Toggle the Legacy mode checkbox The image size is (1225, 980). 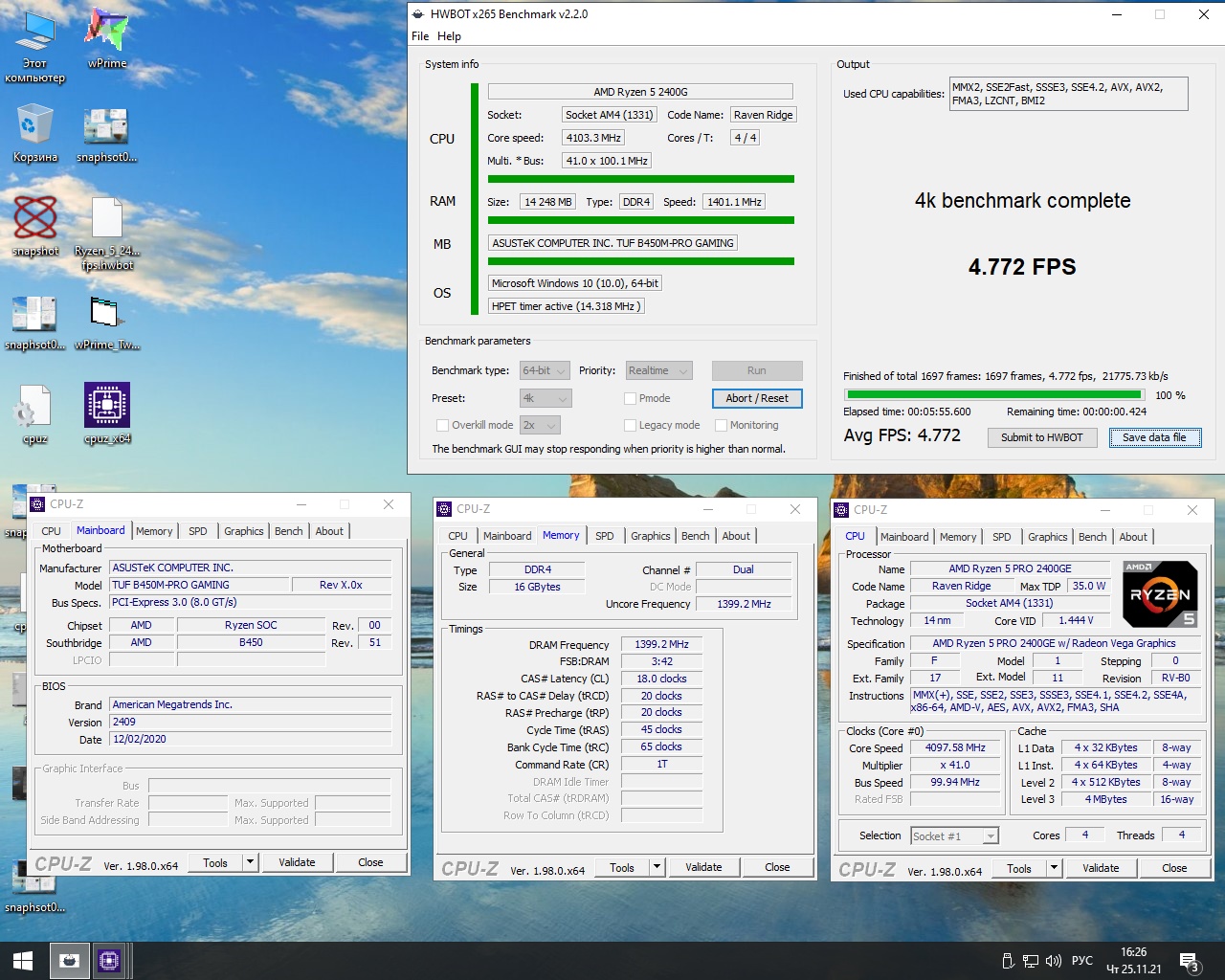[630, 426]
